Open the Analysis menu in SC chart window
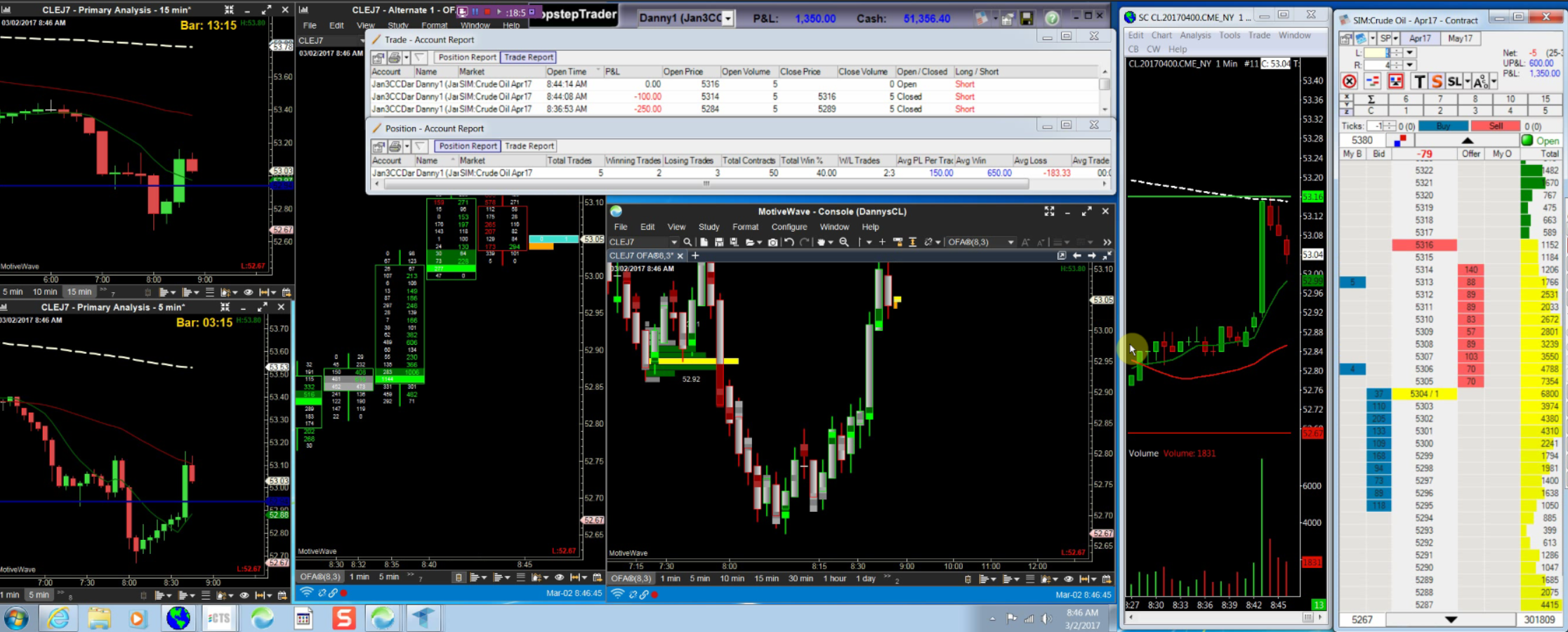Viewport: 1568px width, 632px height. pyautogui.click(x=1195, y=35)
